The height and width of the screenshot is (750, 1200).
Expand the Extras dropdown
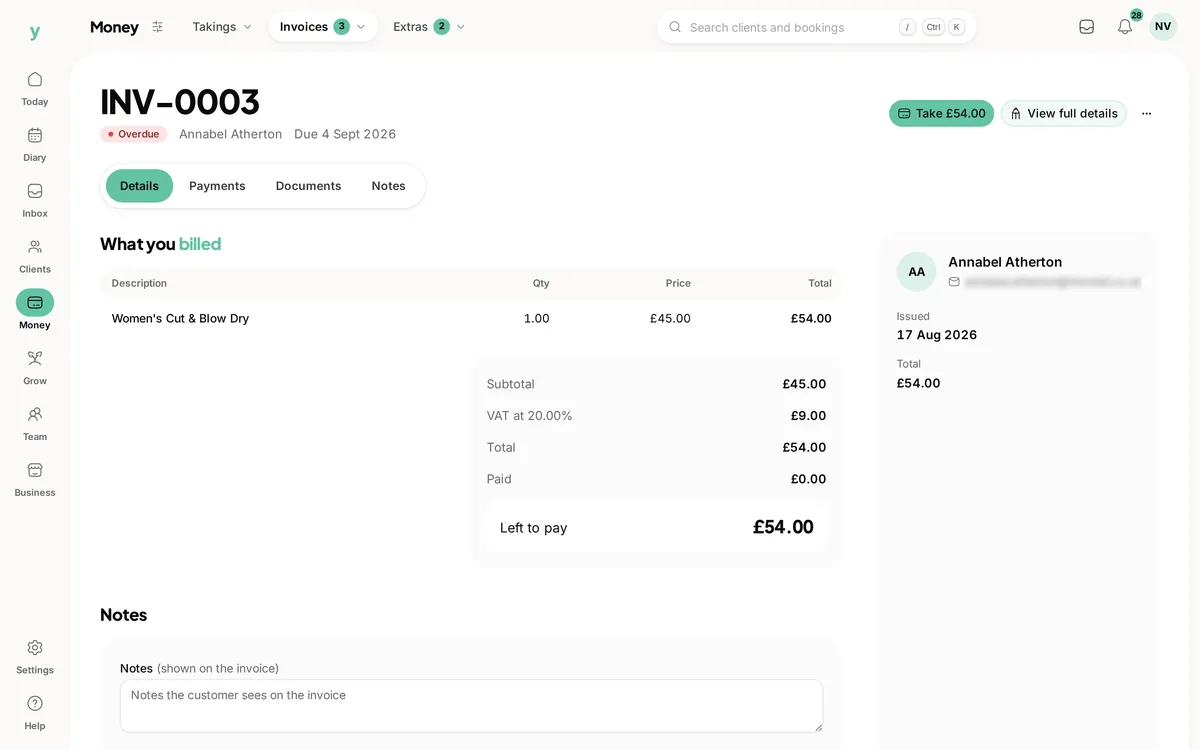429,27
